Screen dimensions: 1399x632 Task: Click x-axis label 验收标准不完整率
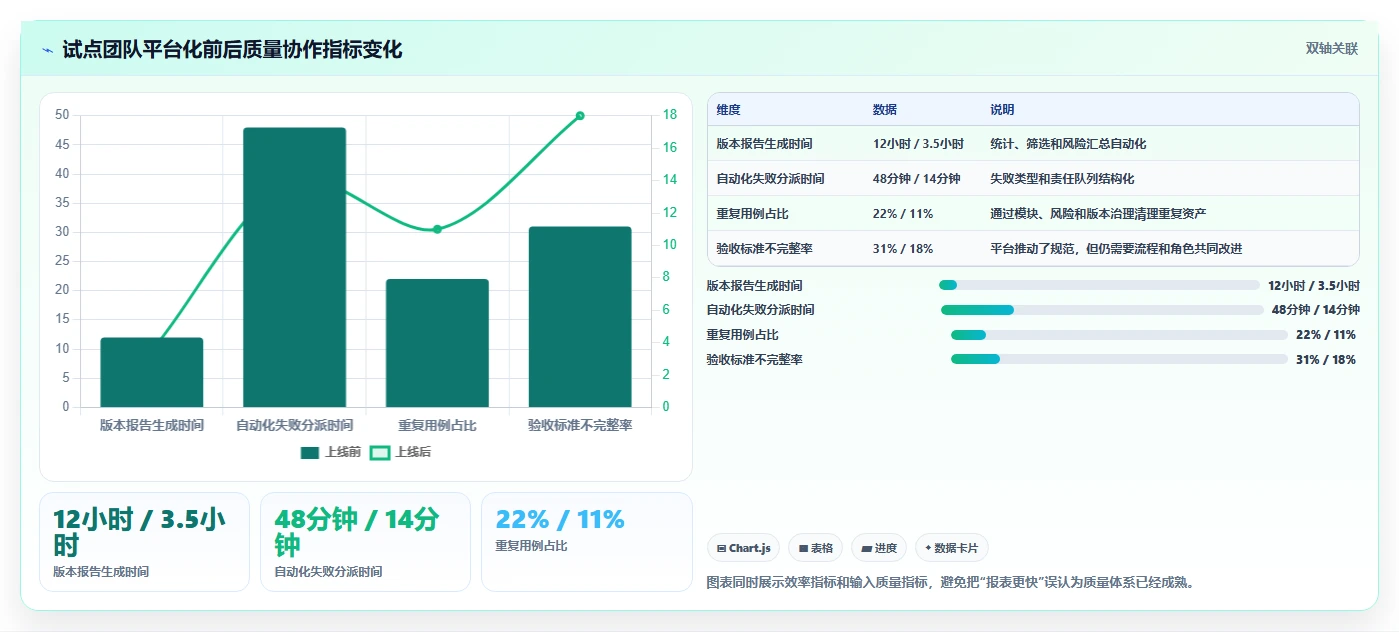pos(580,426)
